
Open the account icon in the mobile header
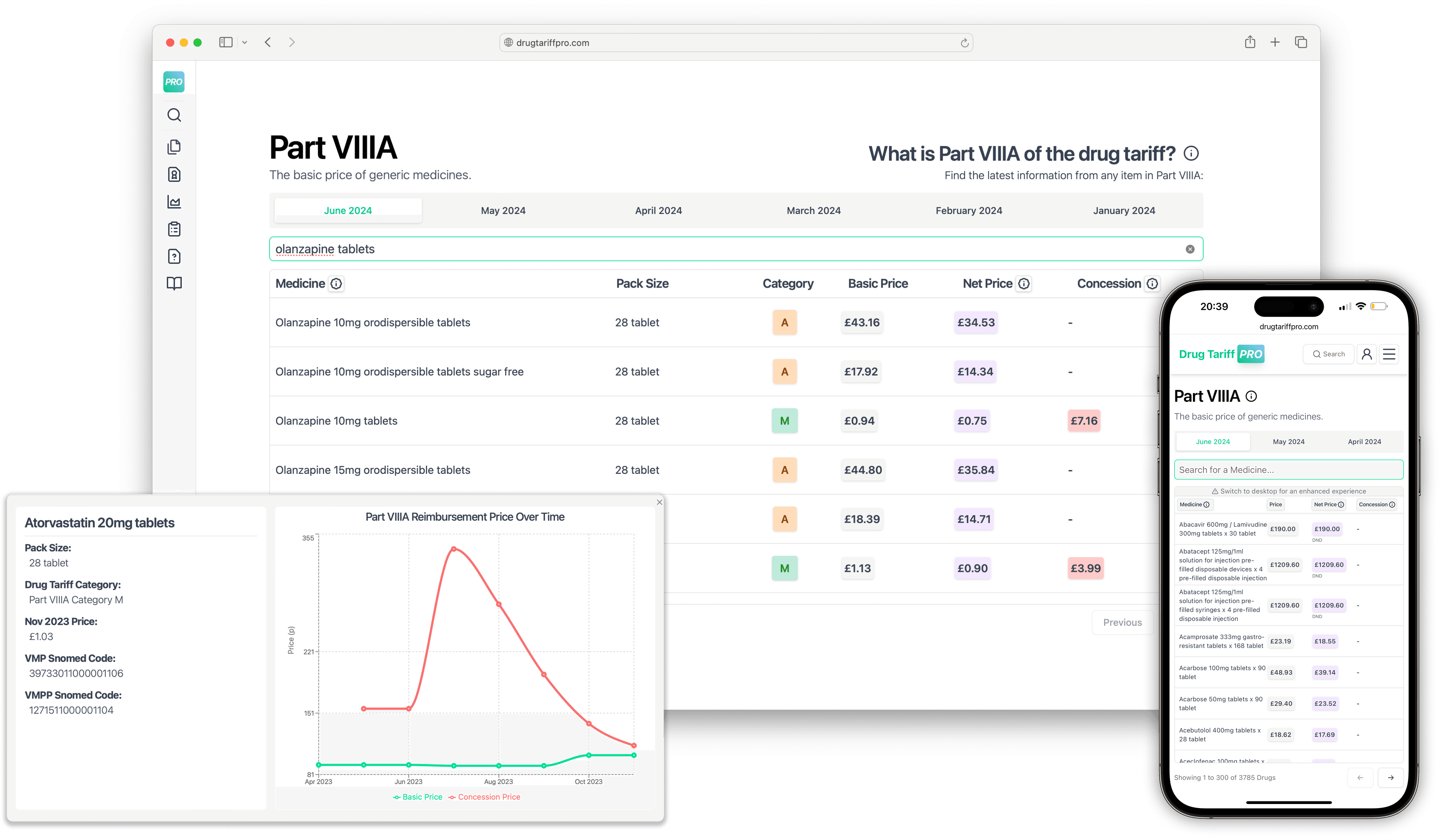1367,354
